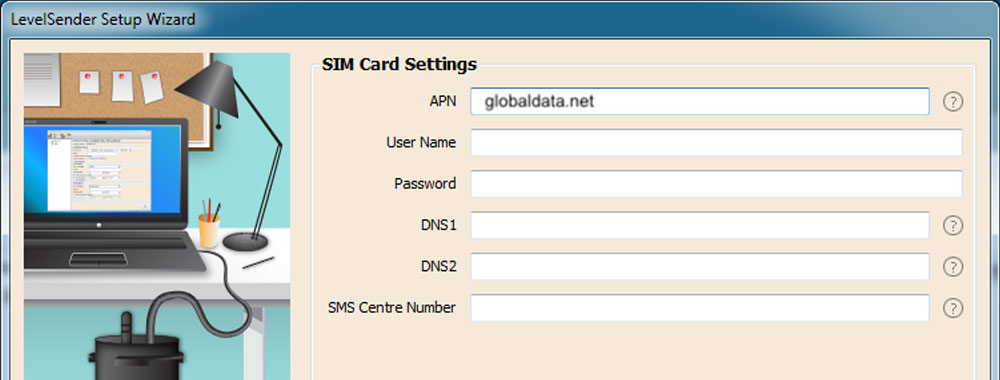Click the laptop and LevelSender illustration
Screen dimensions: 1000x380
click(157, 216)
